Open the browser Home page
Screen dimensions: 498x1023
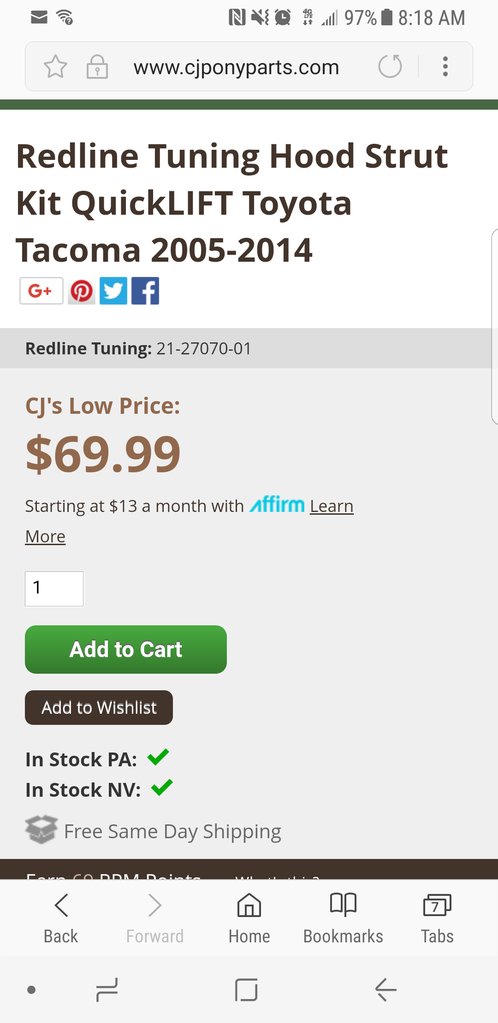249,919
